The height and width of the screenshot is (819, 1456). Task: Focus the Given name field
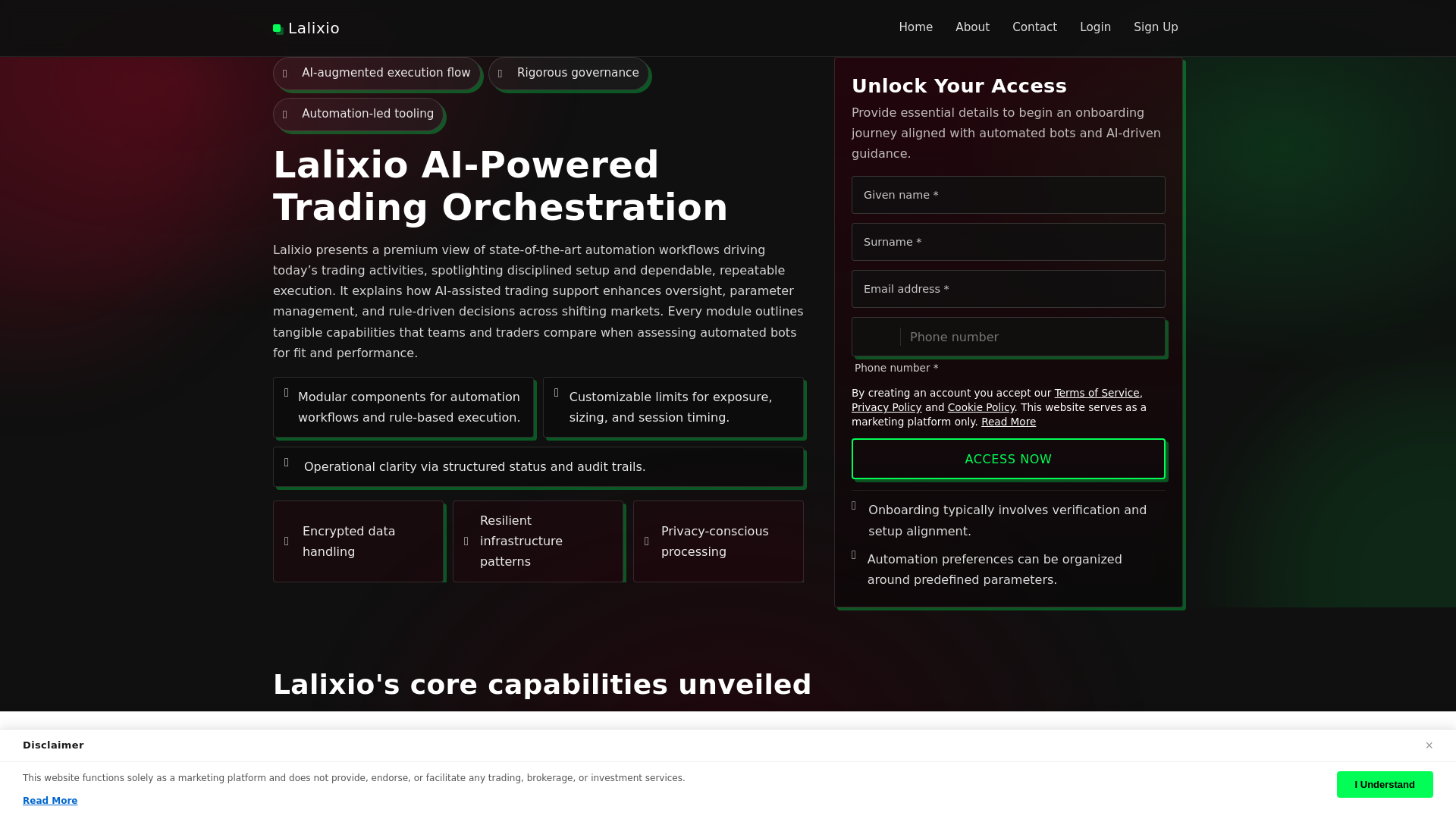(1008, 195)
